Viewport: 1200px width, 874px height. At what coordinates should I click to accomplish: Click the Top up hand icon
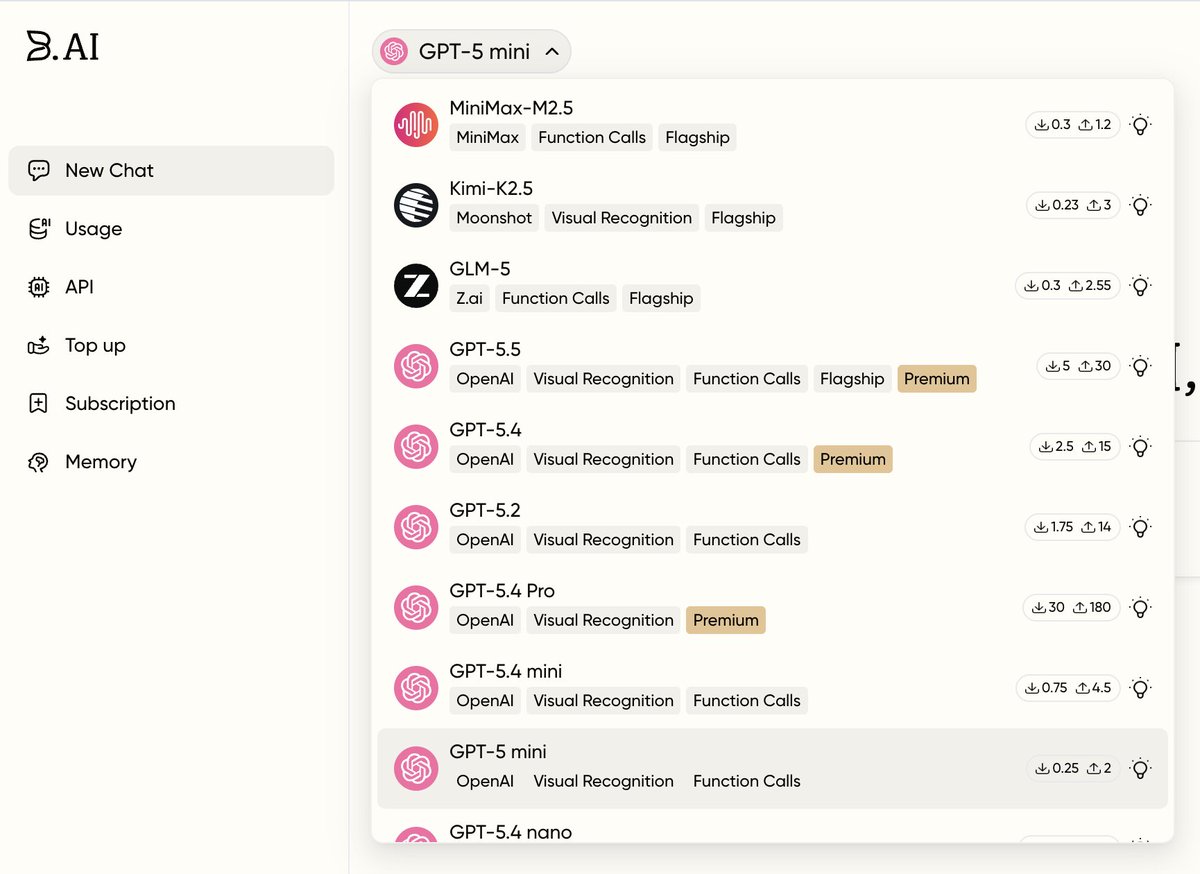[39, 345]
